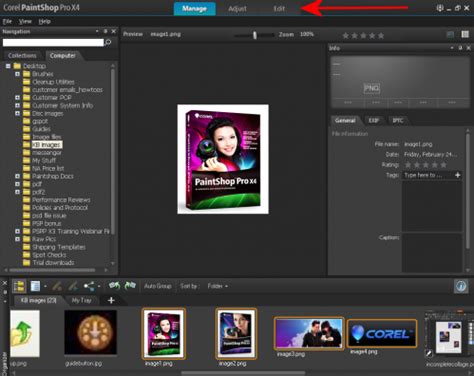Expand the Paintshop Docs folder

(17, 176)
